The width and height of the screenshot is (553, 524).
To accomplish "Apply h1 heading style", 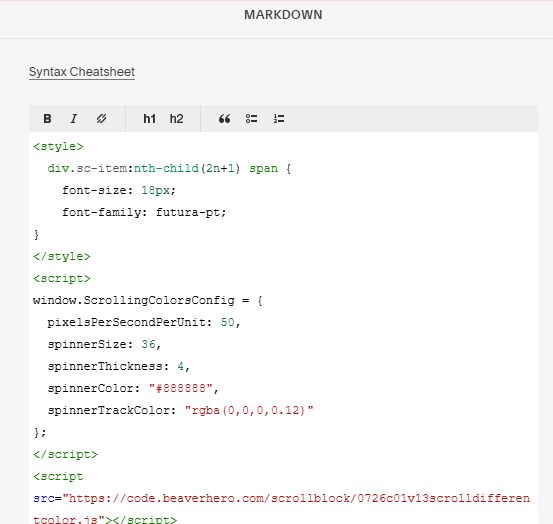I will [150, 118].
